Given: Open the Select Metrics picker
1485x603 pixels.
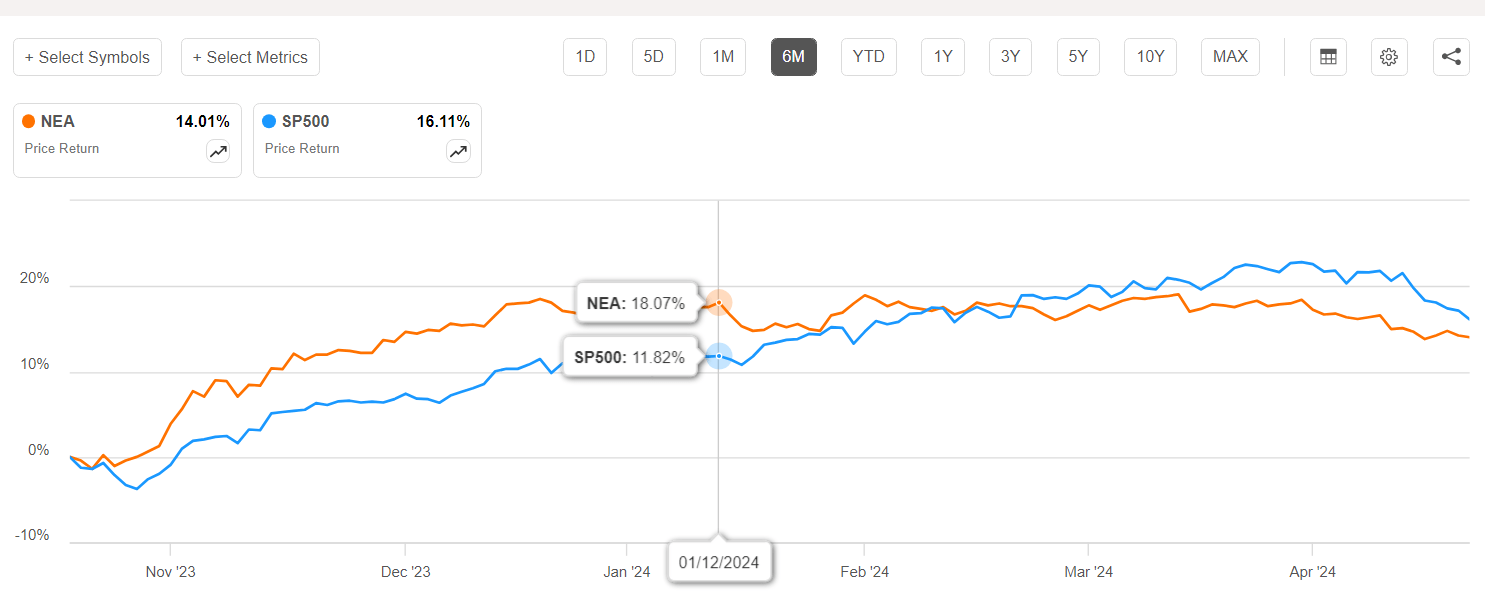Looking at the screenshot, I should 250,57.
